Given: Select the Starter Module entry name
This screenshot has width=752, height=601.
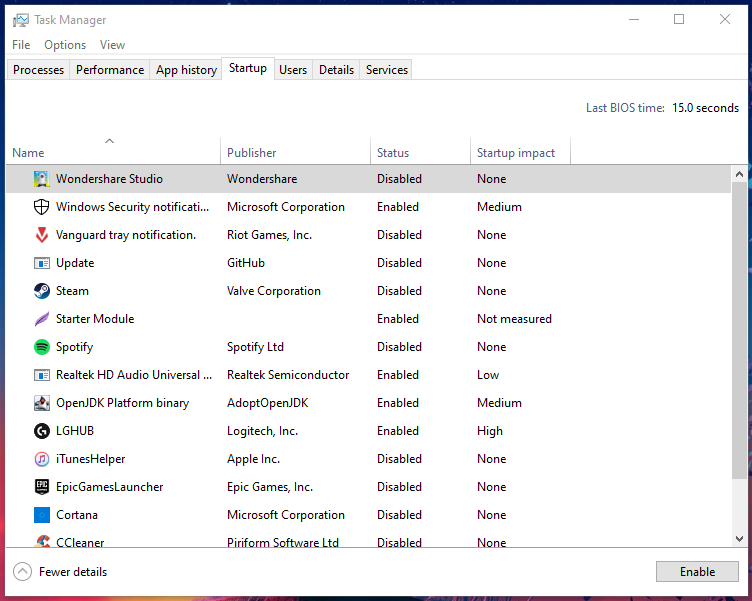Looking at the screenshot, I should (95, 319).
